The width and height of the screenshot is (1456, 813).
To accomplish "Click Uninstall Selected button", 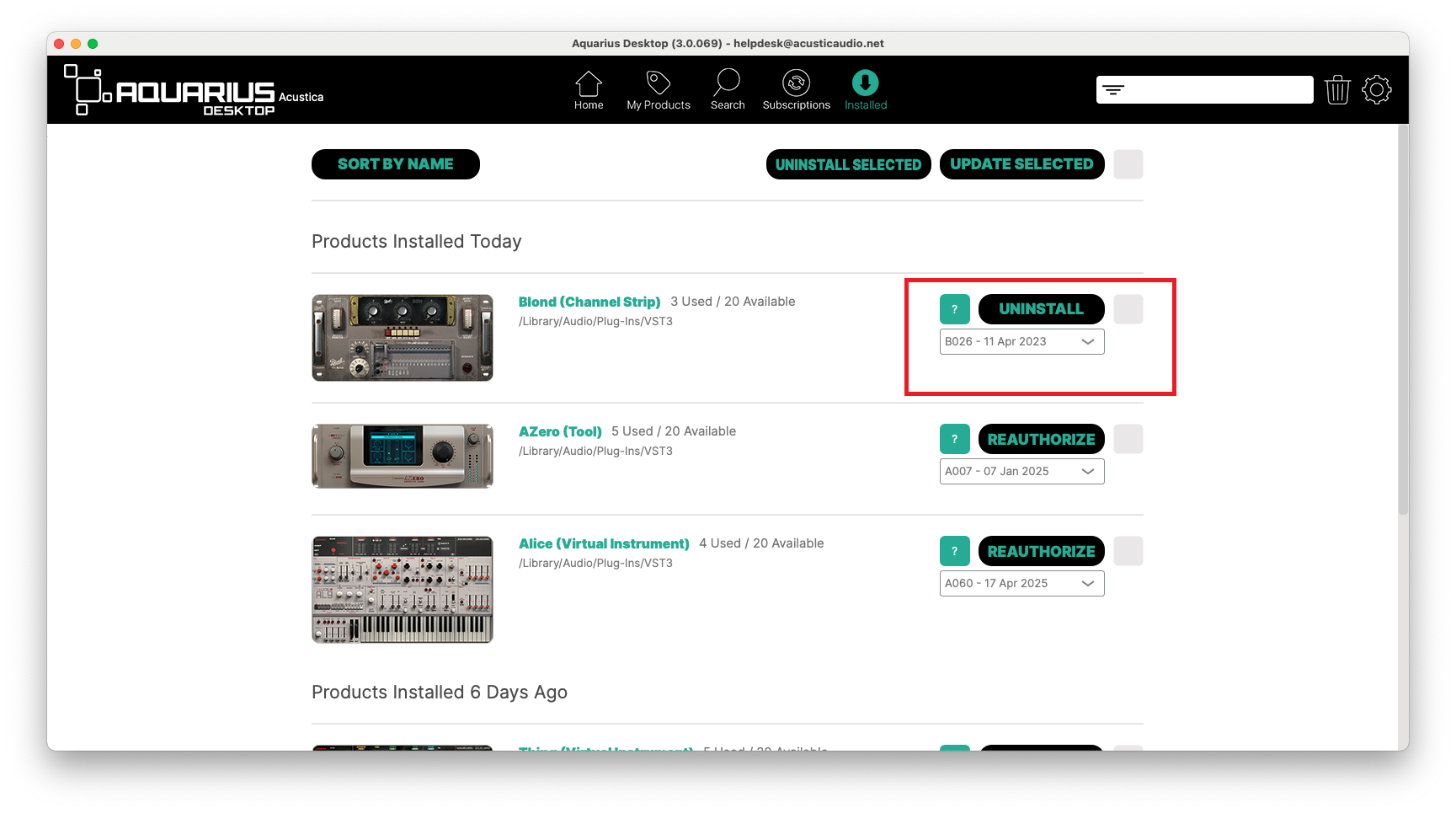I will [x=848, y=164].
